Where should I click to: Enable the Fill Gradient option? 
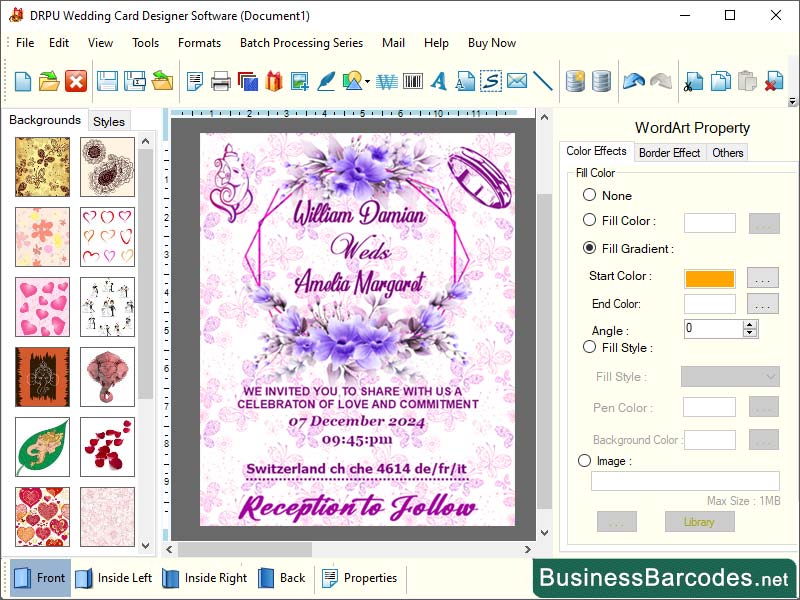click(590, 248)
